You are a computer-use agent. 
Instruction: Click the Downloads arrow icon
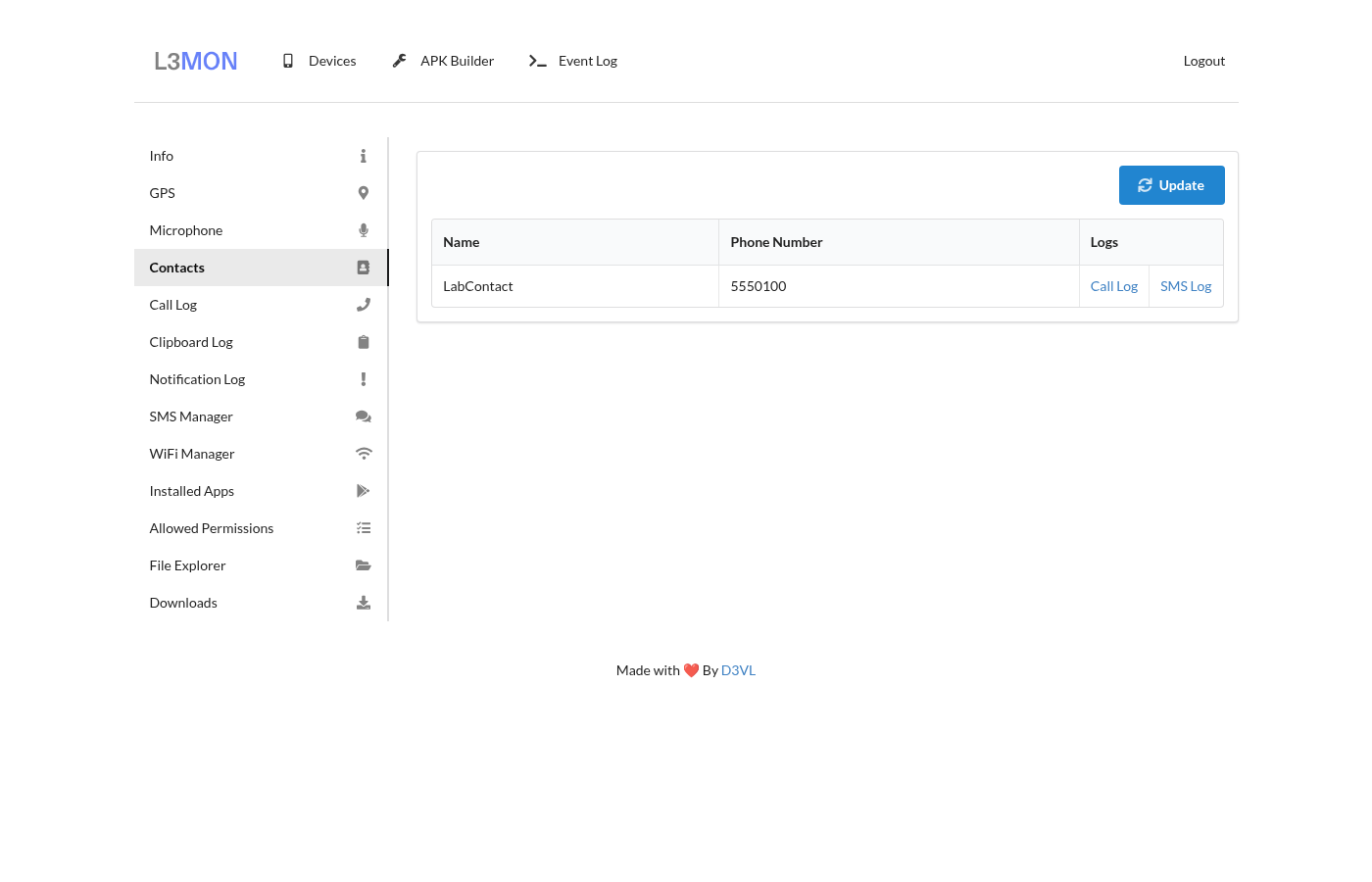(x=363, y=603)
